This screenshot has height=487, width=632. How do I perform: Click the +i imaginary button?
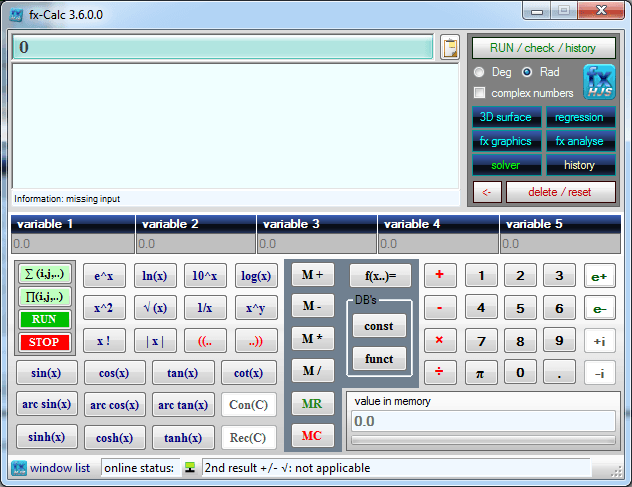(600, 341)
